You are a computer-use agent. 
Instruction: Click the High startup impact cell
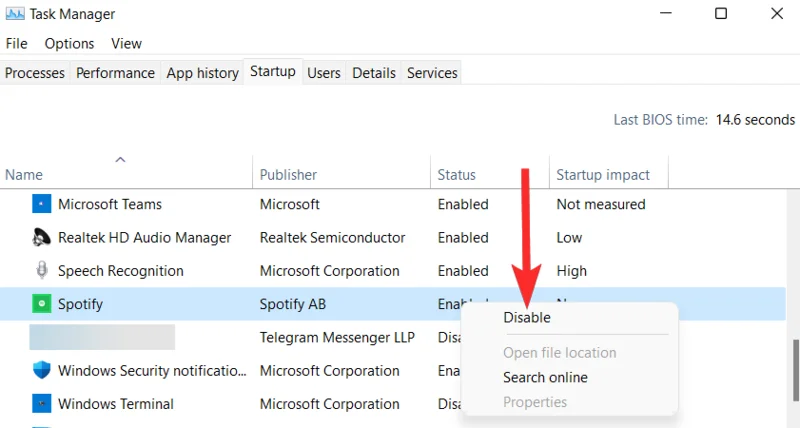(x=571, y=271)
